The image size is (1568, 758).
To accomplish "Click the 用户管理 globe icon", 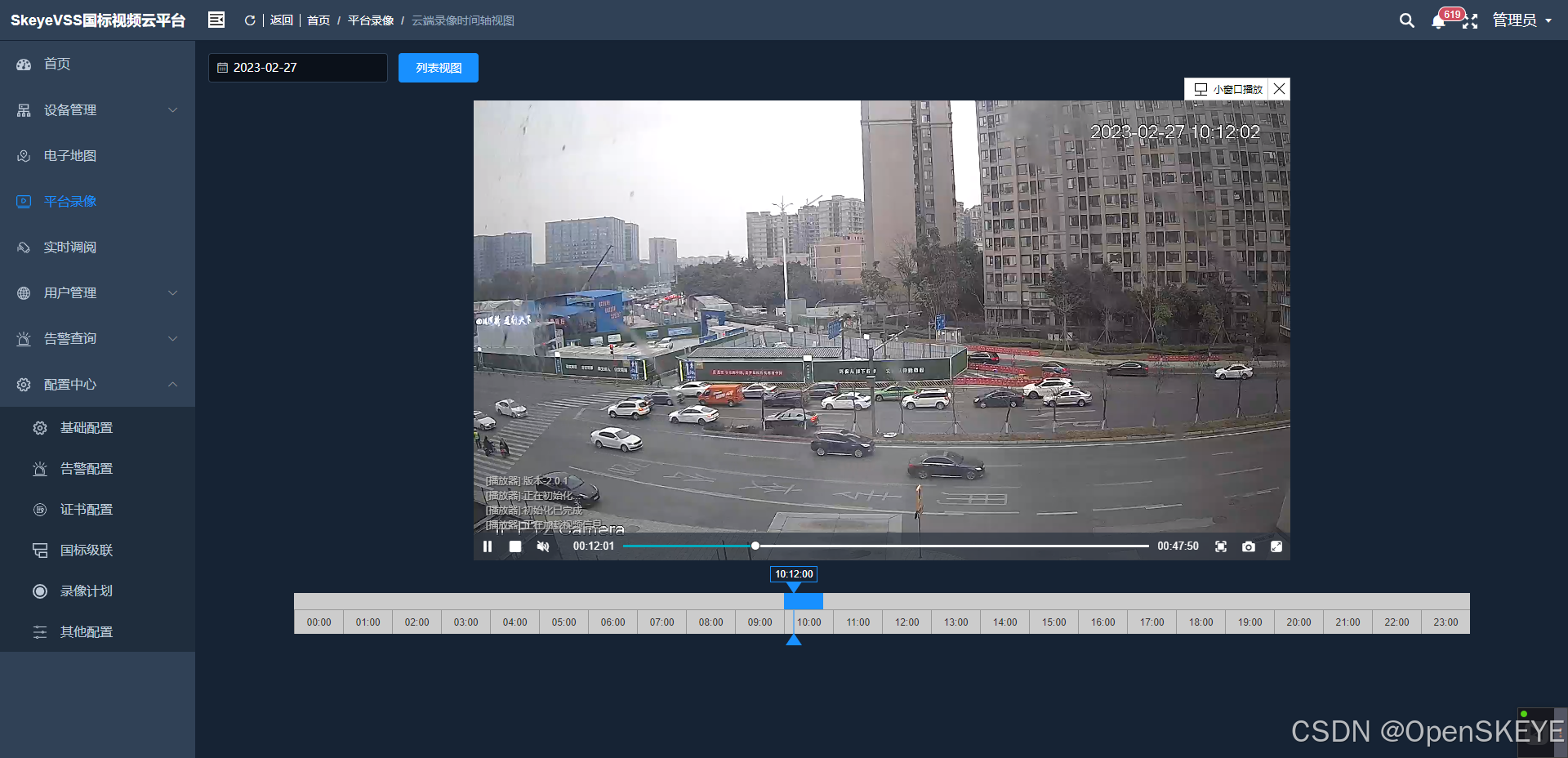I will tap(24, 292).
